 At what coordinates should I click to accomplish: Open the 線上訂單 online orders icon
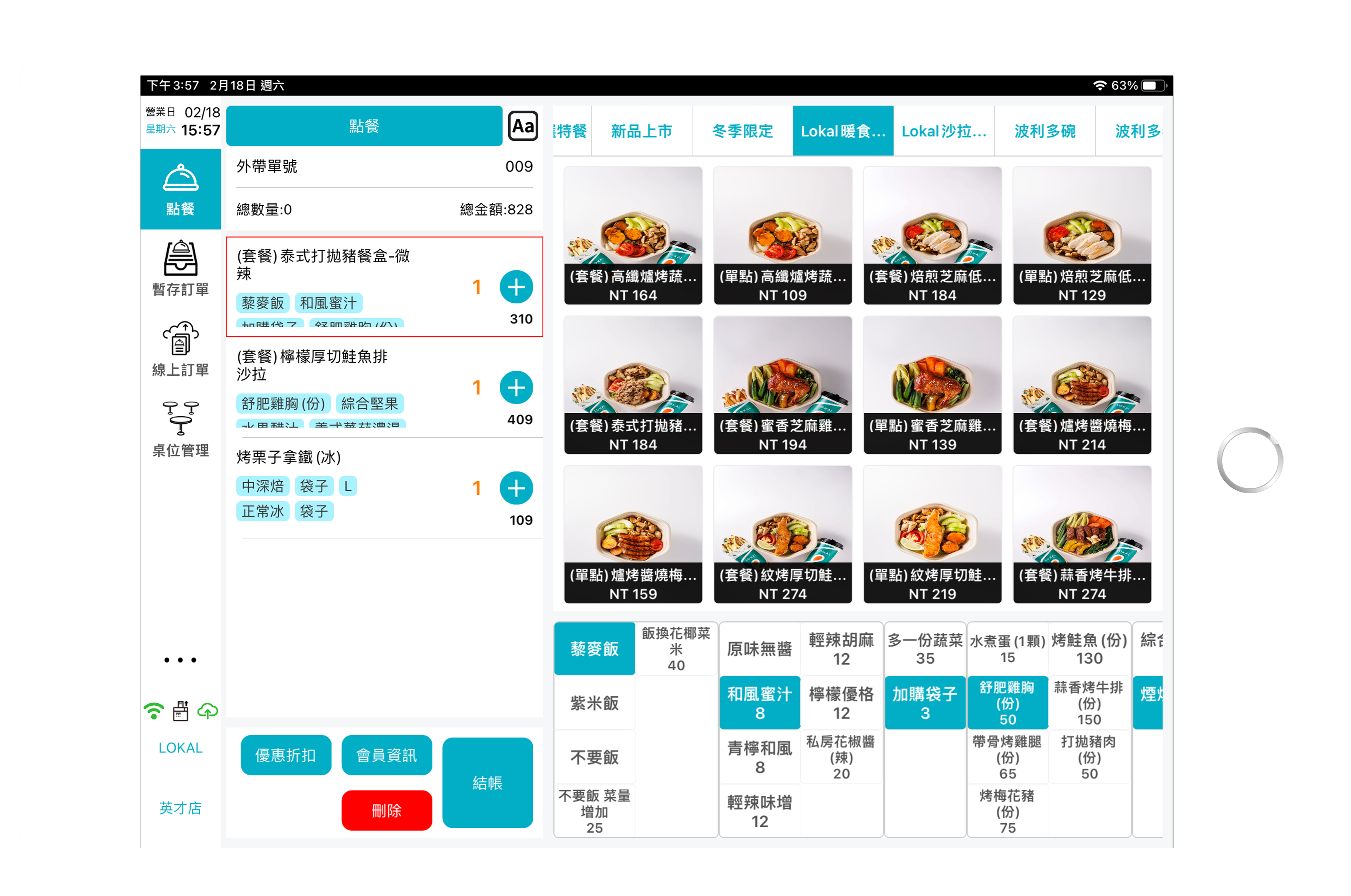[180, 349]
